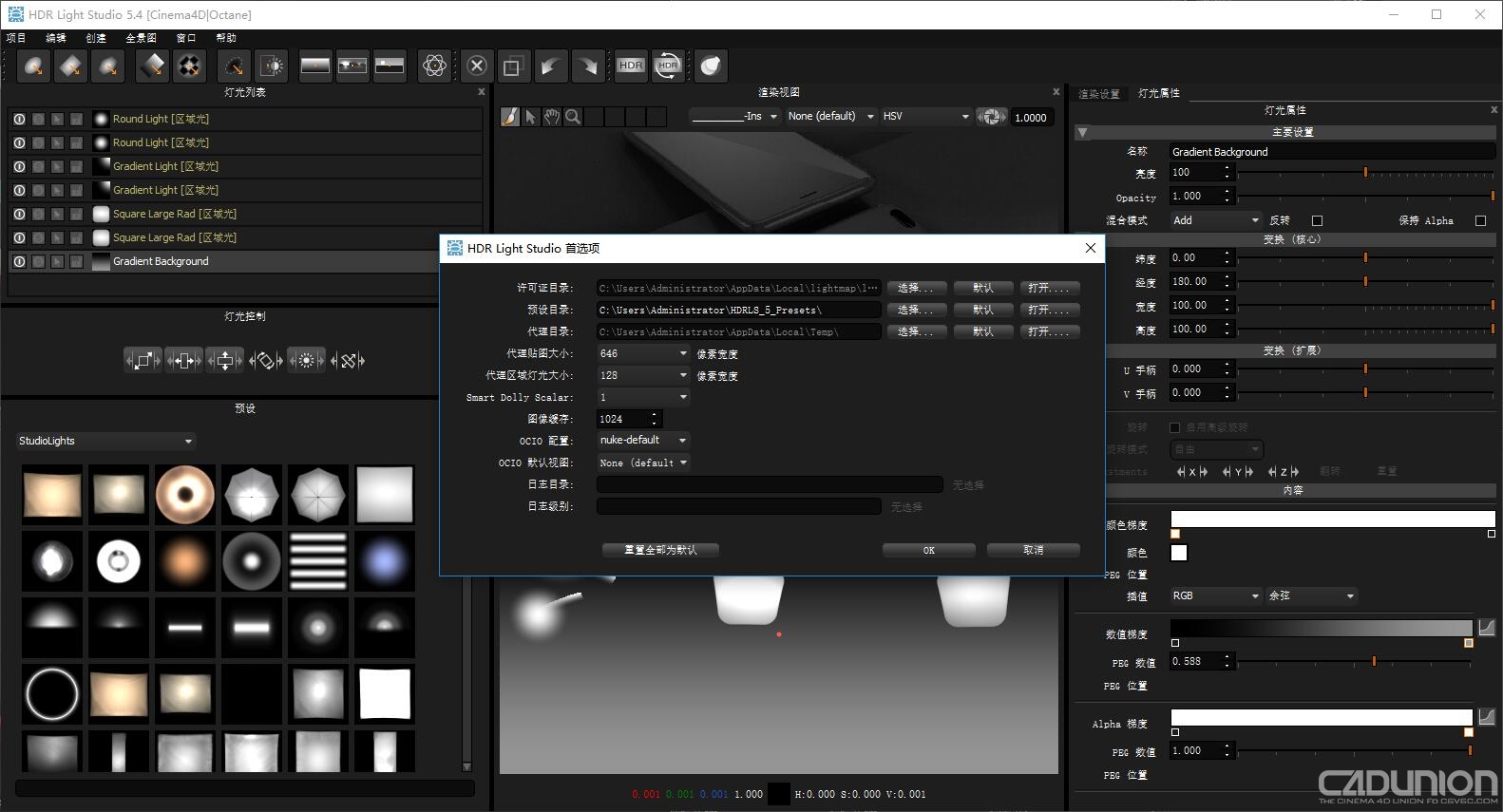Open the 项目 menu

click(x=16, y=38)
